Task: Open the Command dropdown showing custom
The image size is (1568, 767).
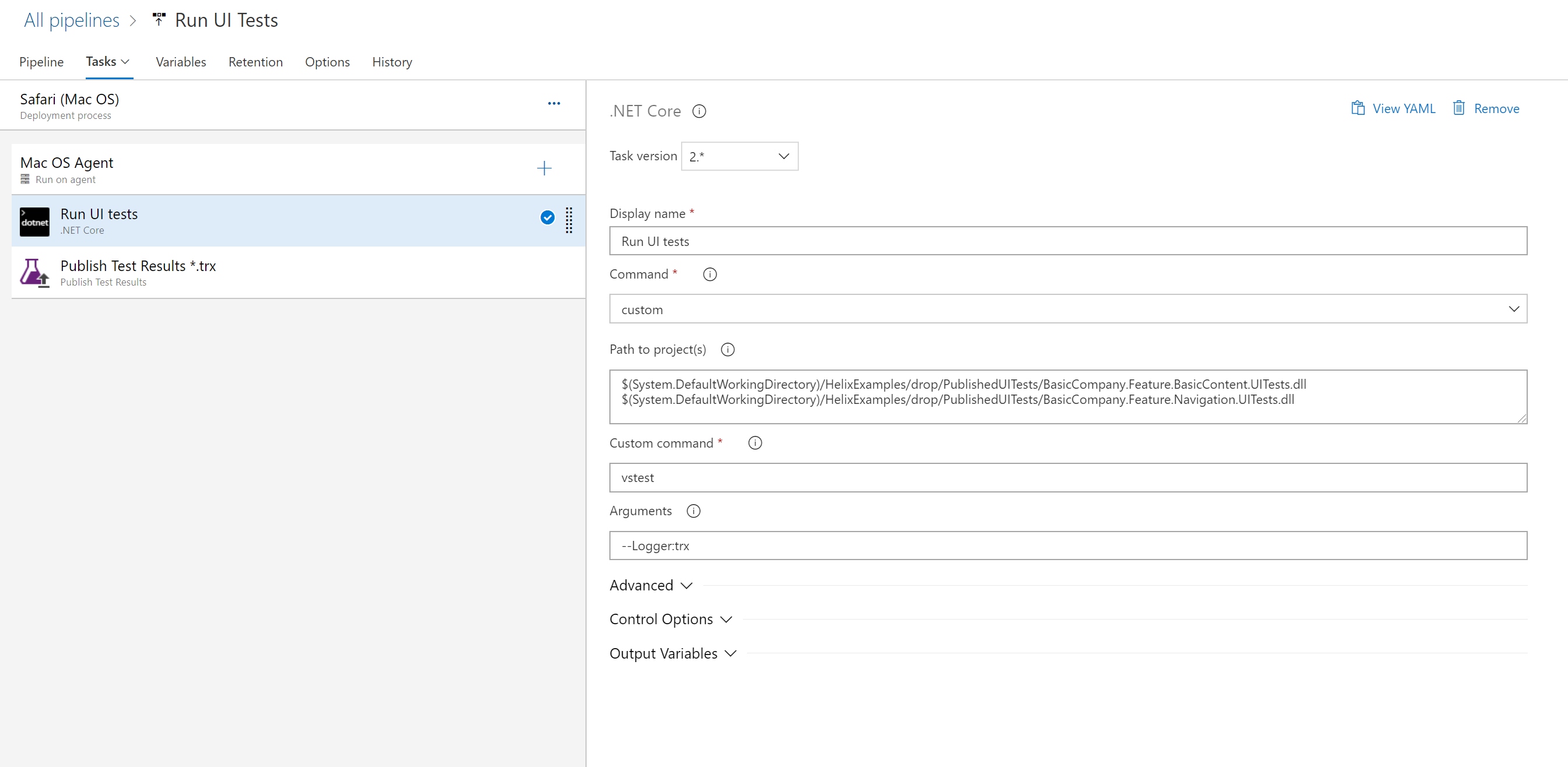Action: (1068, 309)
